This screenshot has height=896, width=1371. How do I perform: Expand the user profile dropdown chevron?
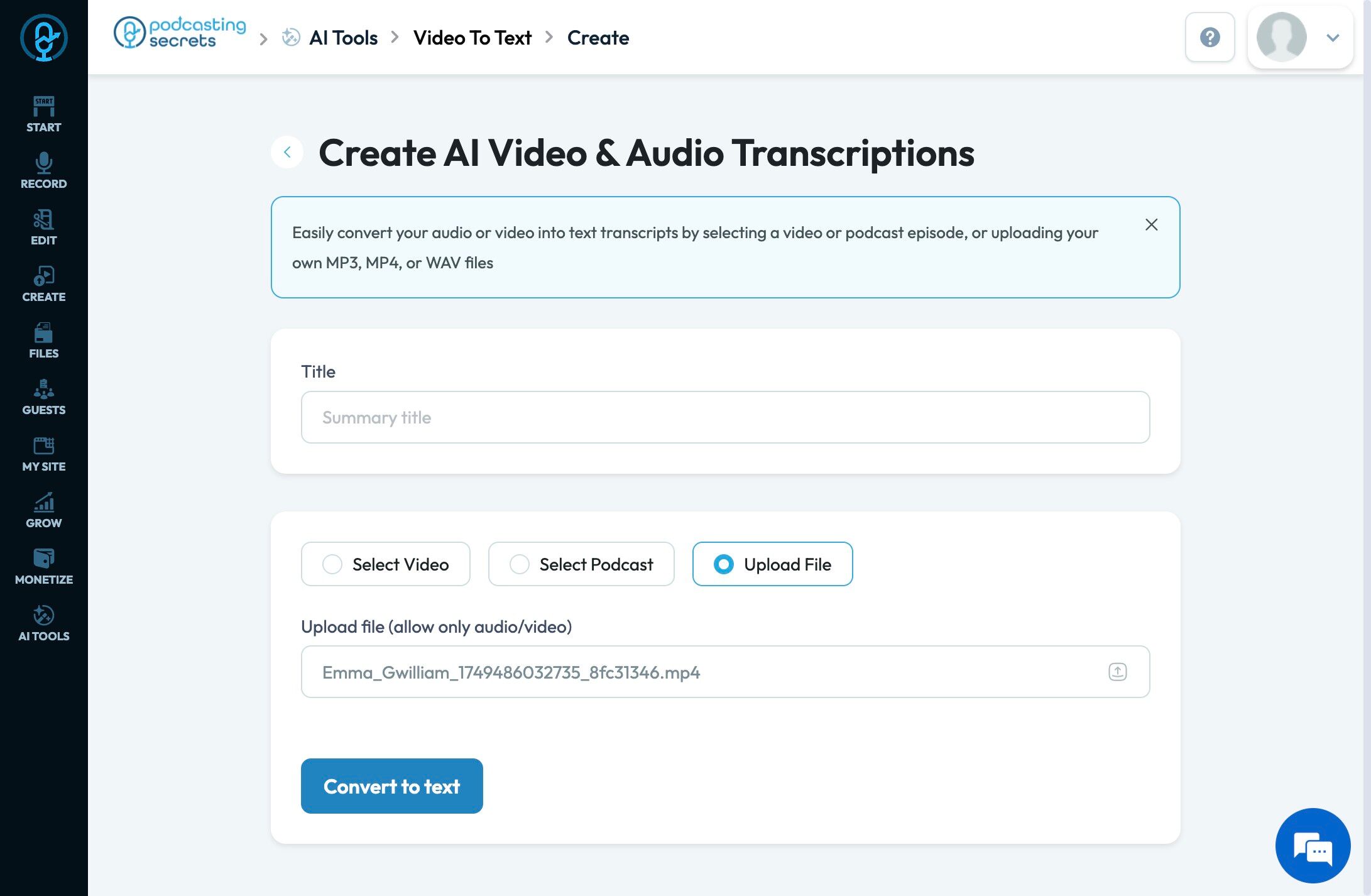click(1333, 38)
